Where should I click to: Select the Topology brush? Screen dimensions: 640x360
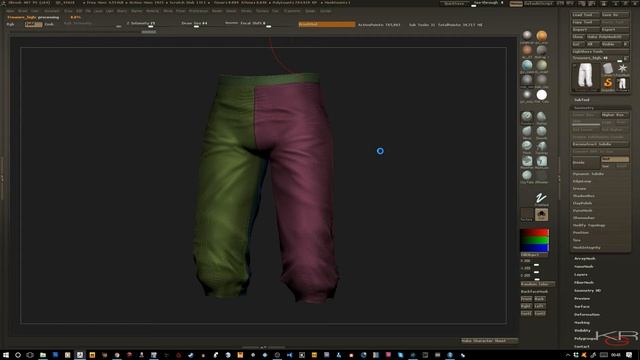pos(542,146)
